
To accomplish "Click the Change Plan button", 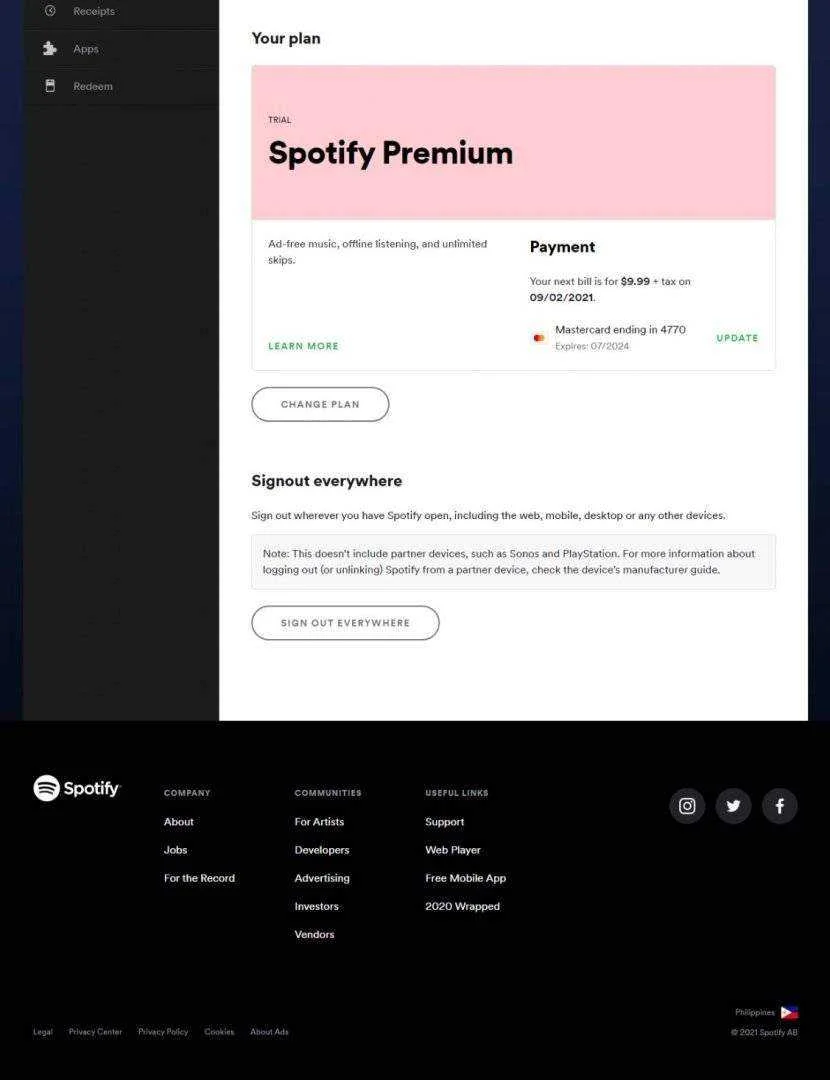I will click(320, 404).
